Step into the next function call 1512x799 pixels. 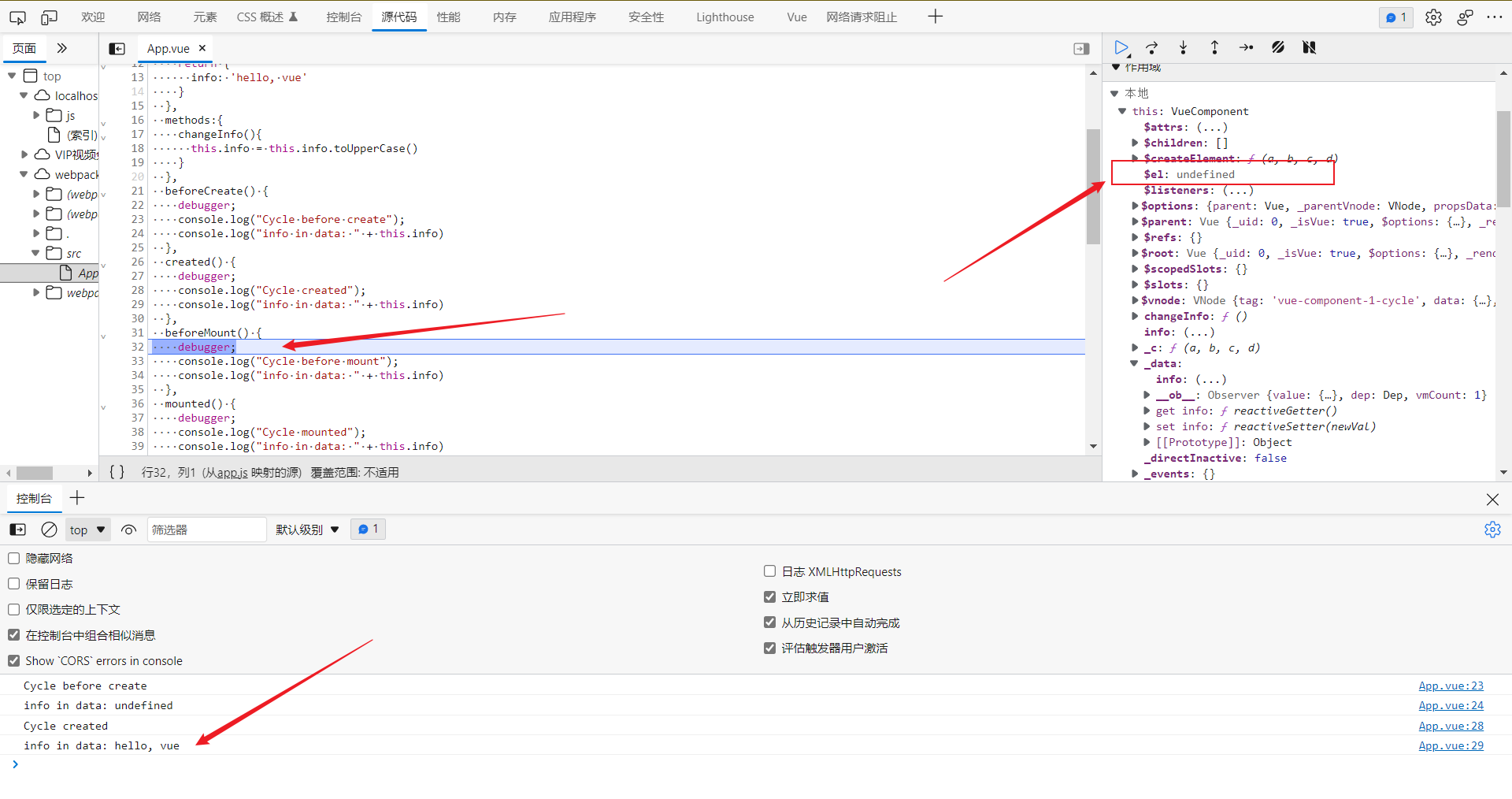[x=1183, y=47]
